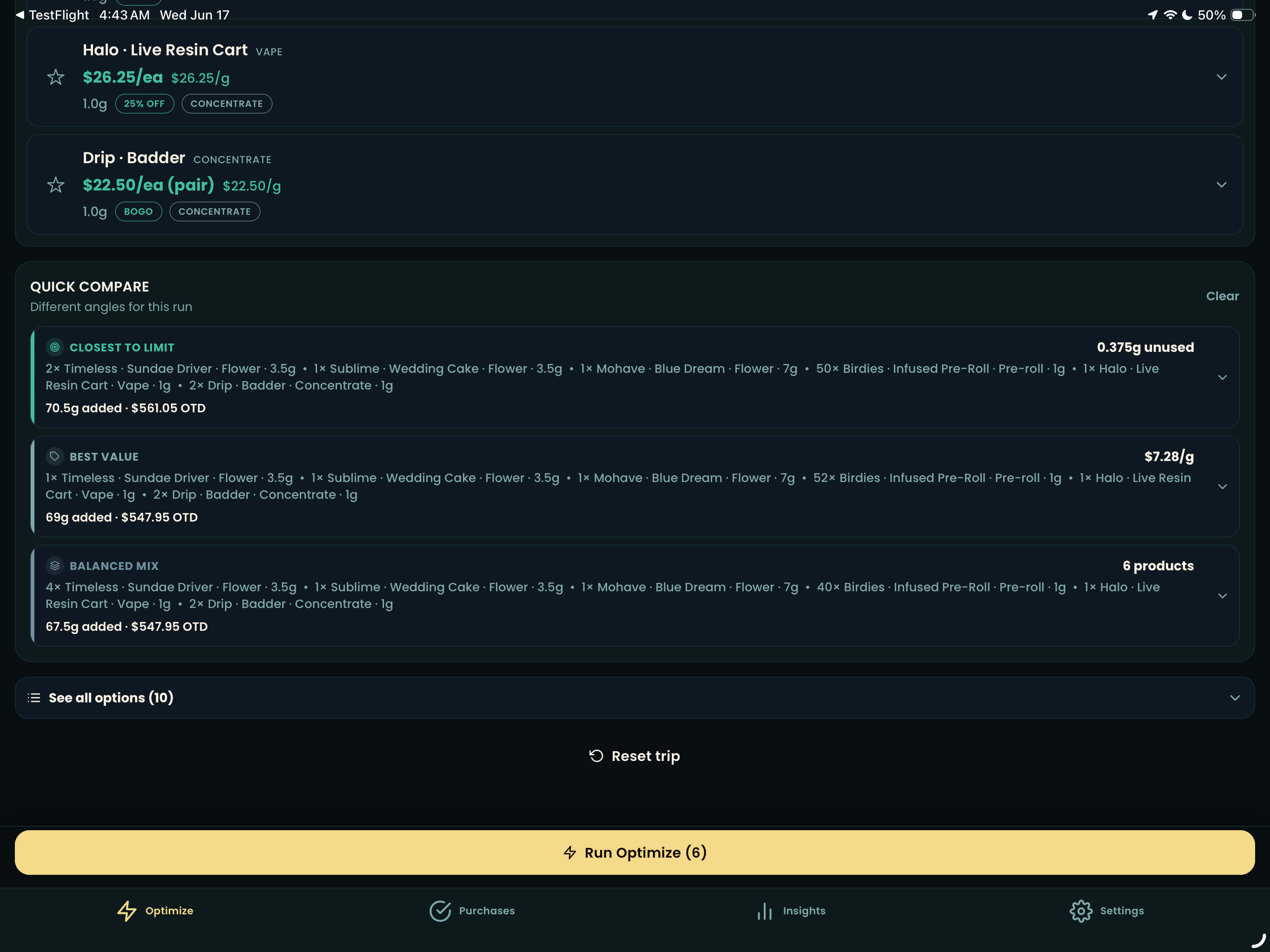Image resolution: width=1270 pixels, height=952 pixels.
Task: Click the 0.375g unused value
Action: click(1145, 347)
